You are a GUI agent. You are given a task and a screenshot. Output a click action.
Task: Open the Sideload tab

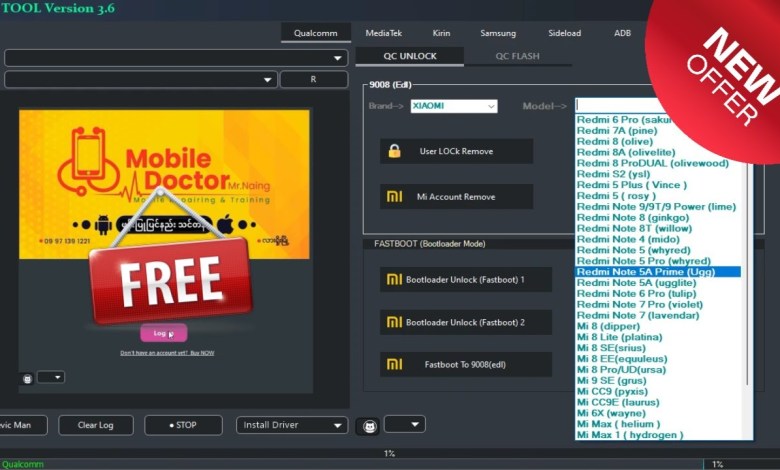pos(565,33)
